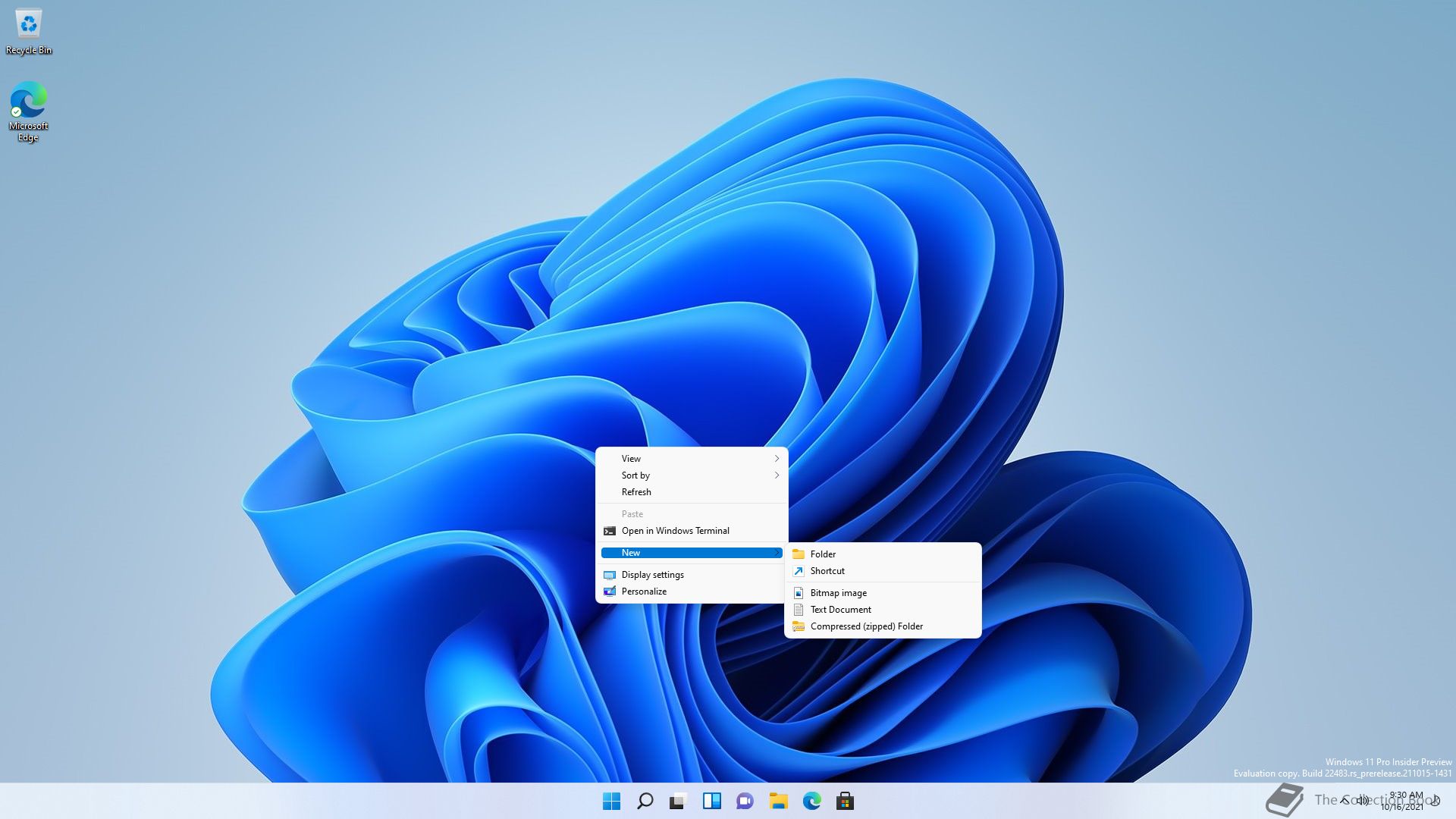This screenshot has height=819, width=1456.
Task: Open Display settings from context menu
Action: pos(692,575)
